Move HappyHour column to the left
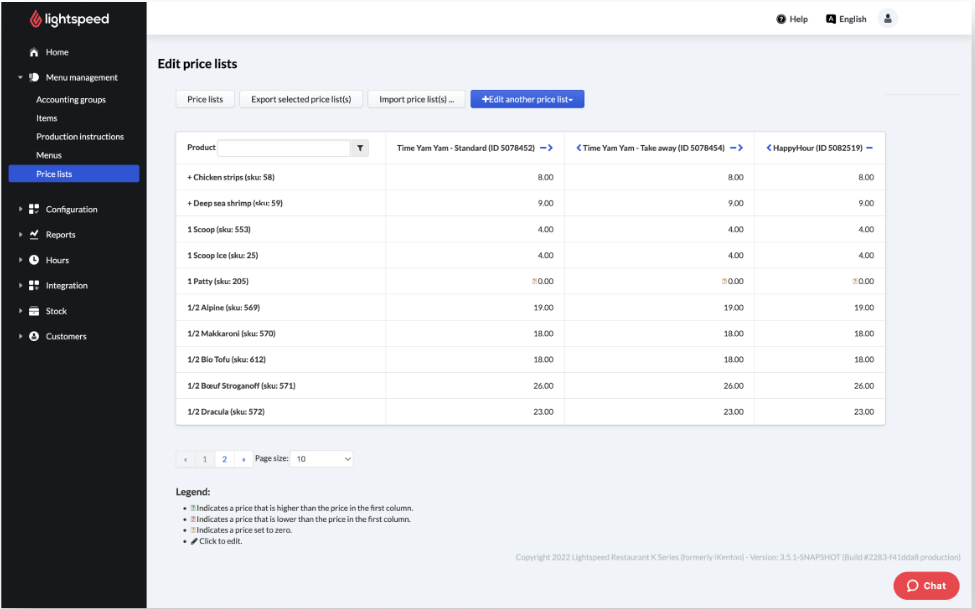 (769, 148)
